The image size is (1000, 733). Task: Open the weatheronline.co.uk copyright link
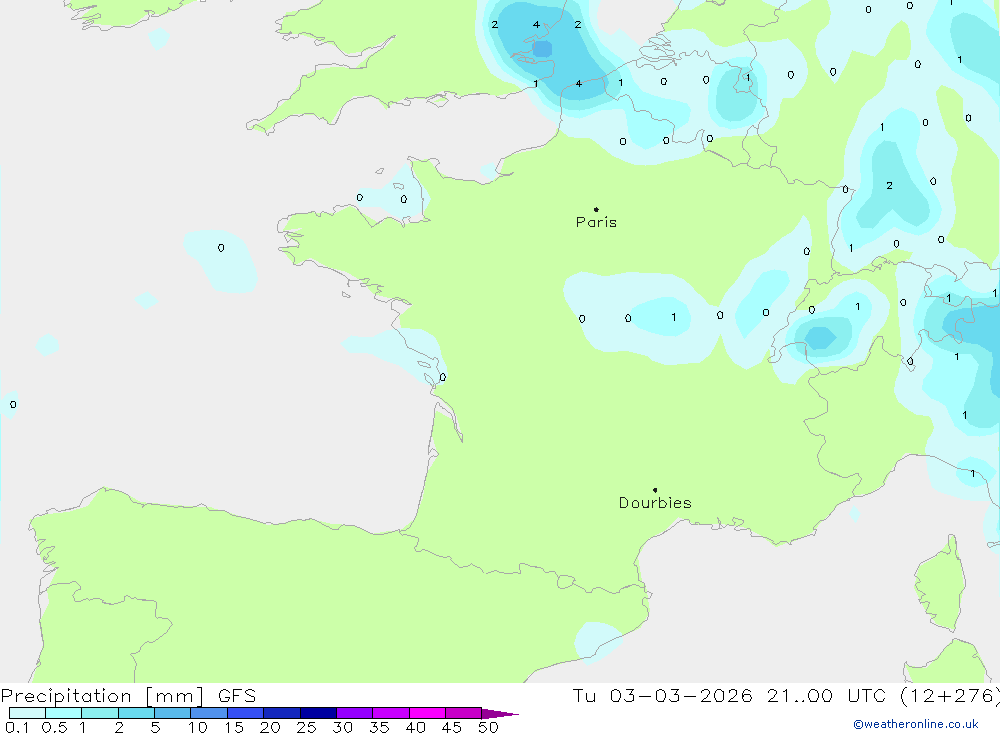click(x=916, y=724)
